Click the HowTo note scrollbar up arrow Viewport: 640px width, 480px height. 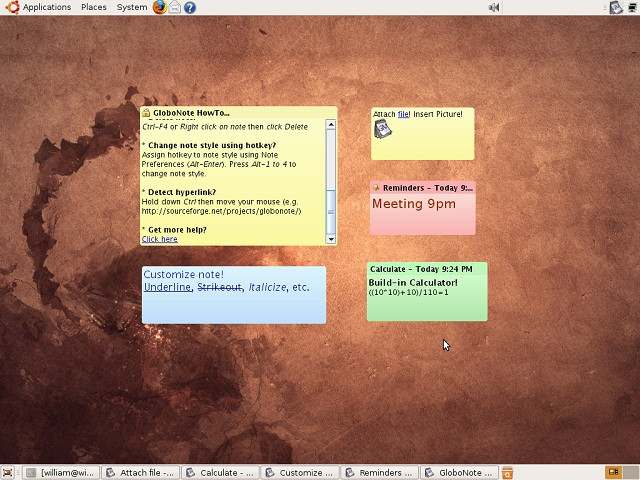tap(331, 124)
